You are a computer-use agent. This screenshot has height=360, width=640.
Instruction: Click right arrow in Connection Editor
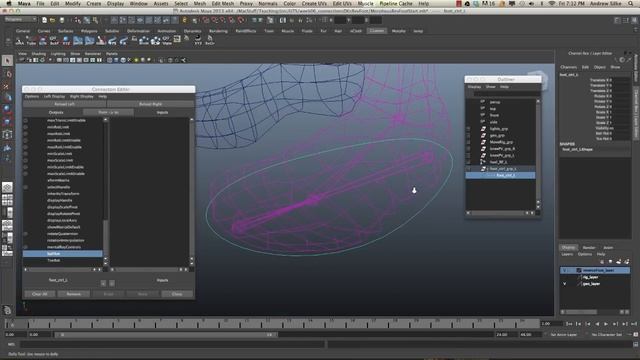tap(112, 283)
